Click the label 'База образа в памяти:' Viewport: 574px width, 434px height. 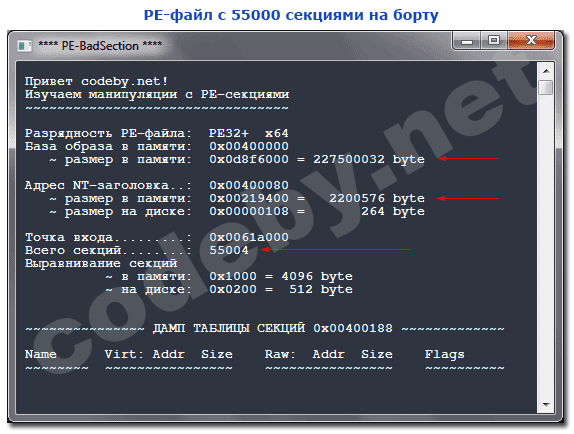pyautogui.click(x=108, y=147)
